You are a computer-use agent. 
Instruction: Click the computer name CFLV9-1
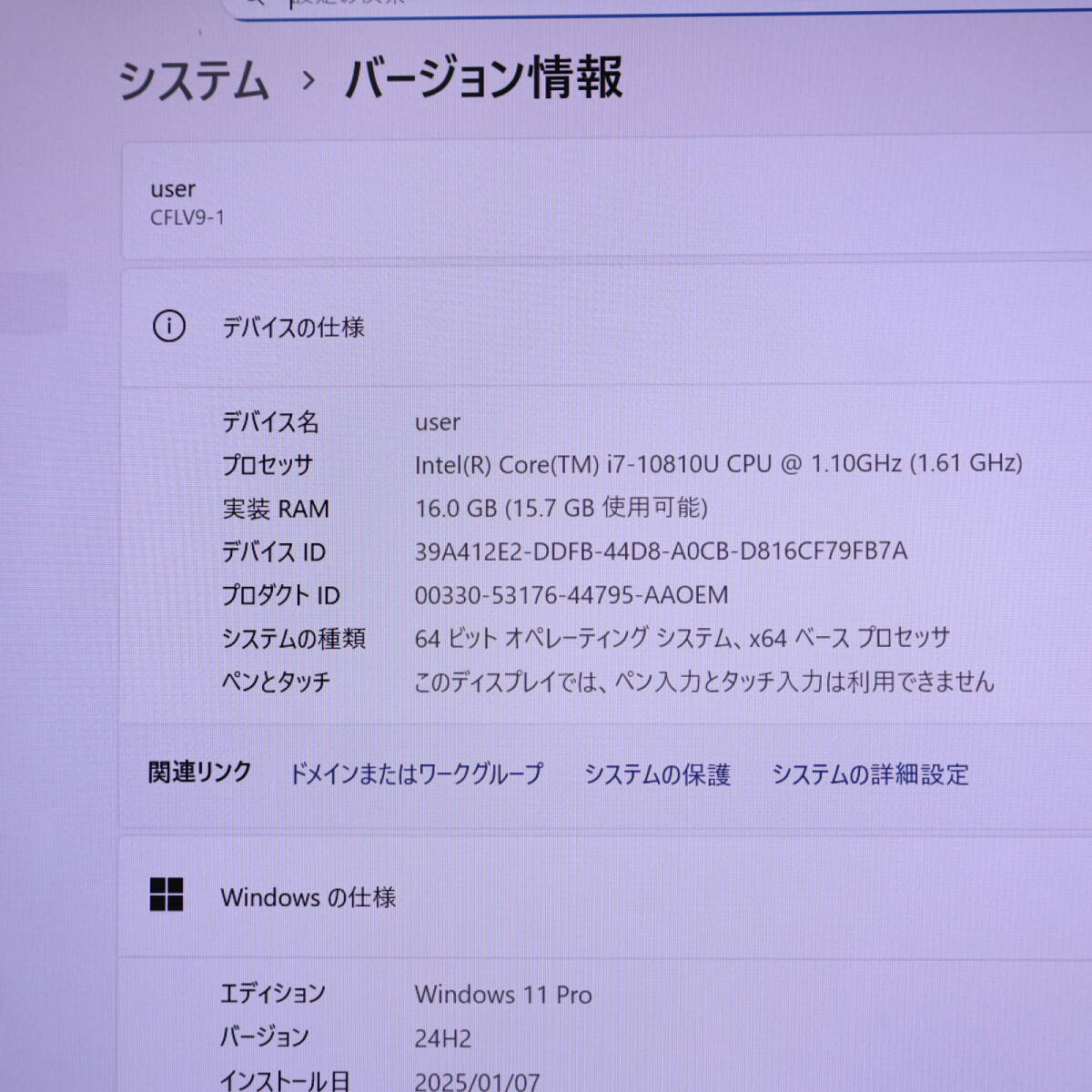coord(187,217)
